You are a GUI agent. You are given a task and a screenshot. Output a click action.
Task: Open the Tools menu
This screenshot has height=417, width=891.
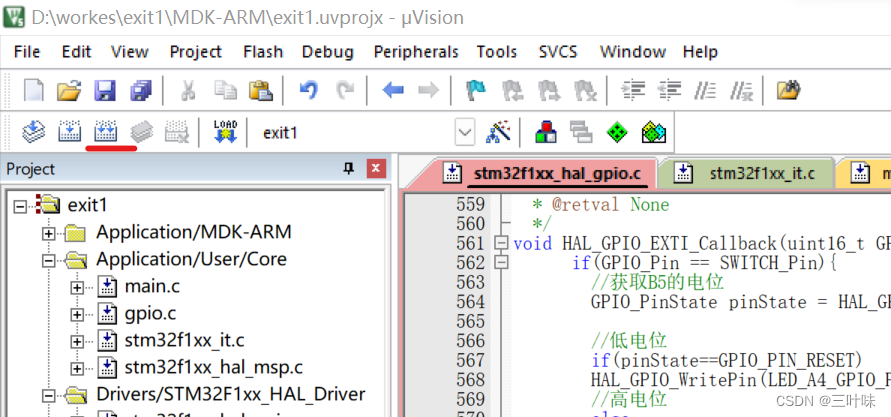coord(497,52)
